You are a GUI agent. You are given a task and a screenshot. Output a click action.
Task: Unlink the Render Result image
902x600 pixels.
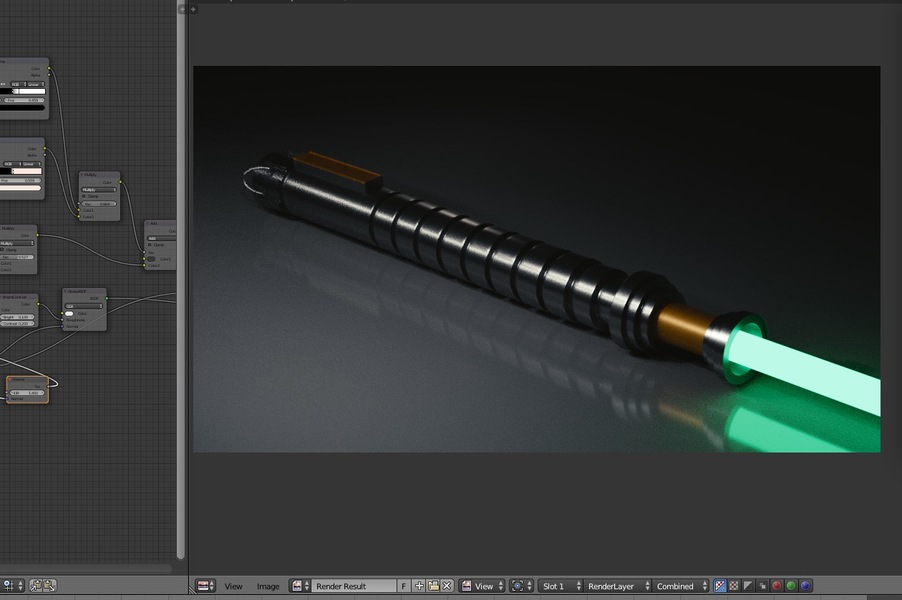[x=447, y=586]
